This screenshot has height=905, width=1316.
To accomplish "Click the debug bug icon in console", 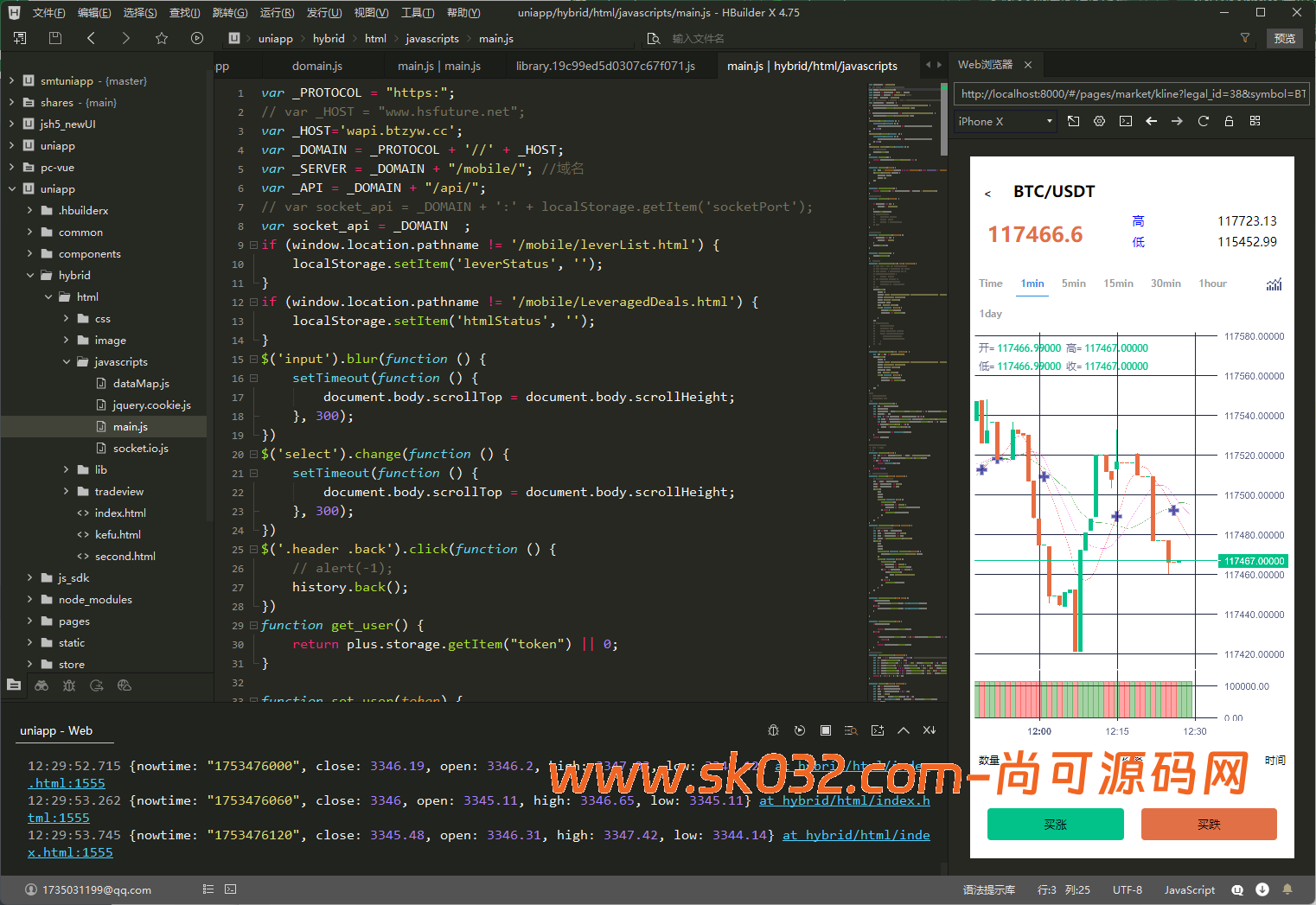I will coord(773,730).
